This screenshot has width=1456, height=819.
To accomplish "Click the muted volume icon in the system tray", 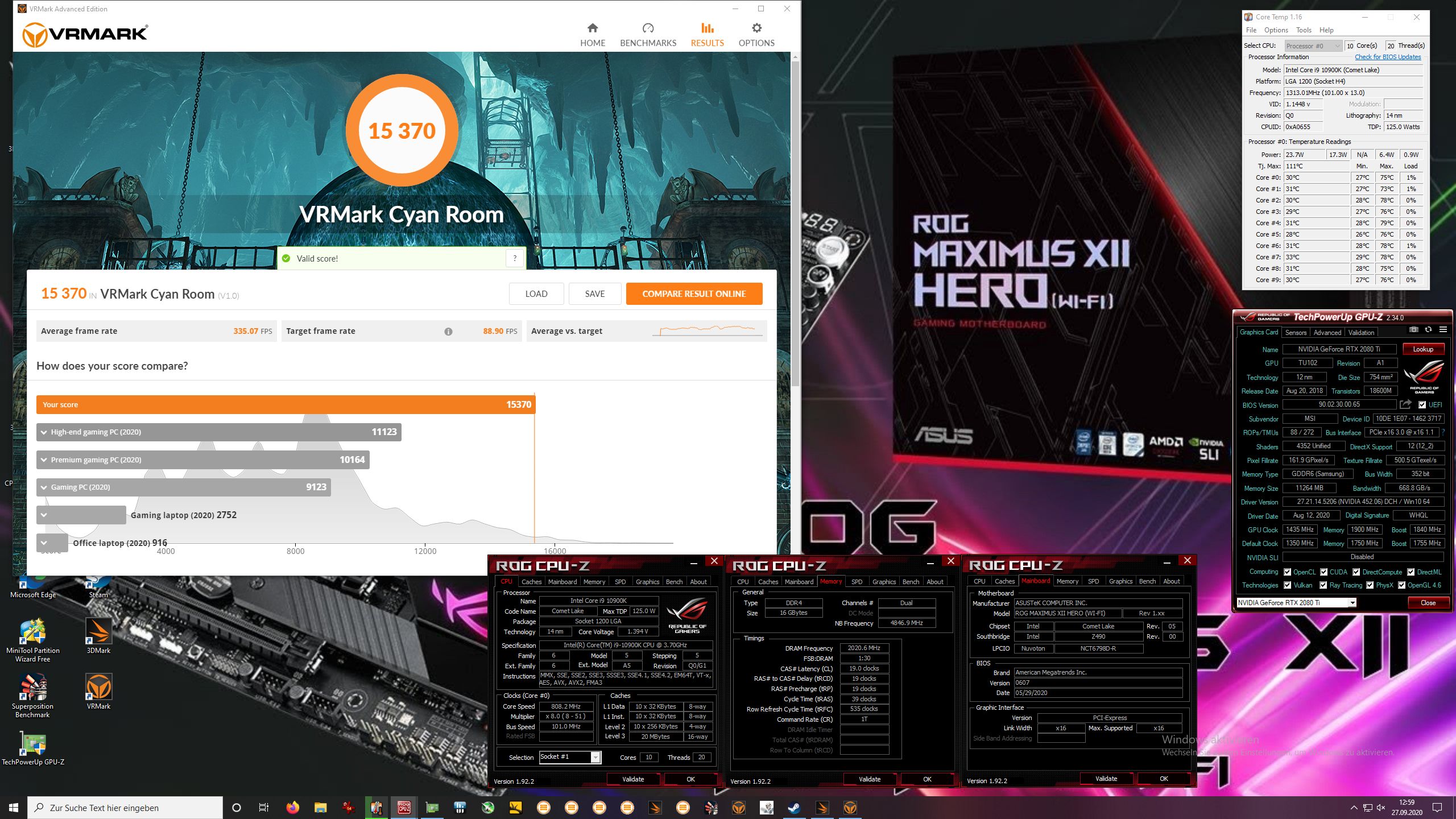I will pyautogui.click(x=1381, y=808).
